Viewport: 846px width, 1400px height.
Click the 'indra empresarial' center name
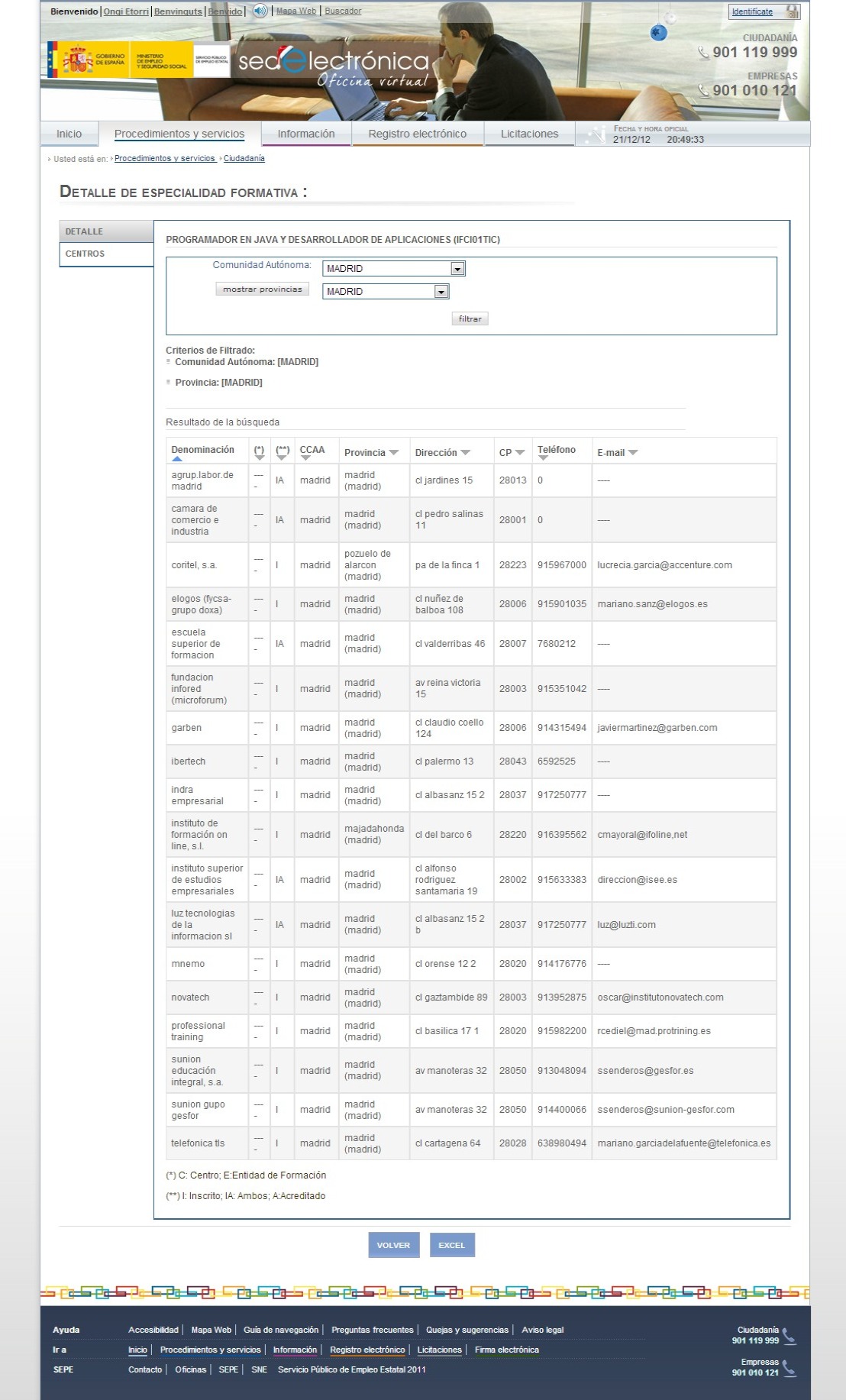[x=197, y=795]
